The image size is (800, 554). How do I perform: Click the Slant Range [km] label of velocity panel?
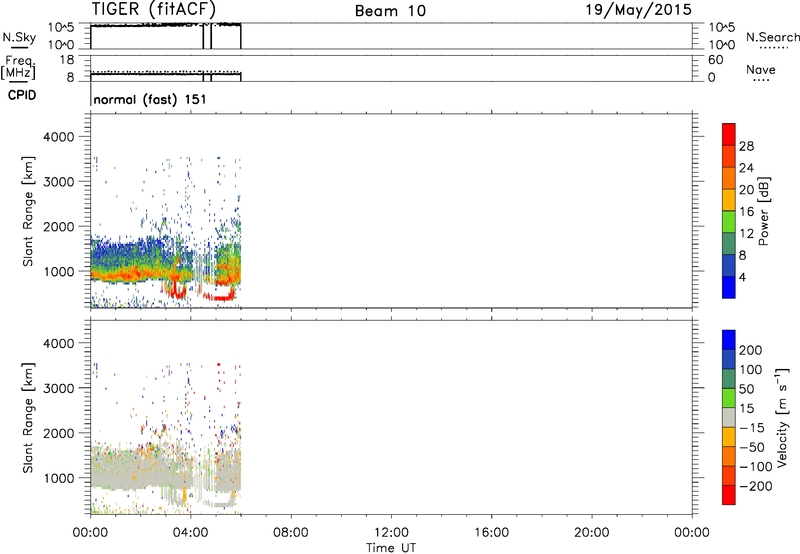click(28, 417)
